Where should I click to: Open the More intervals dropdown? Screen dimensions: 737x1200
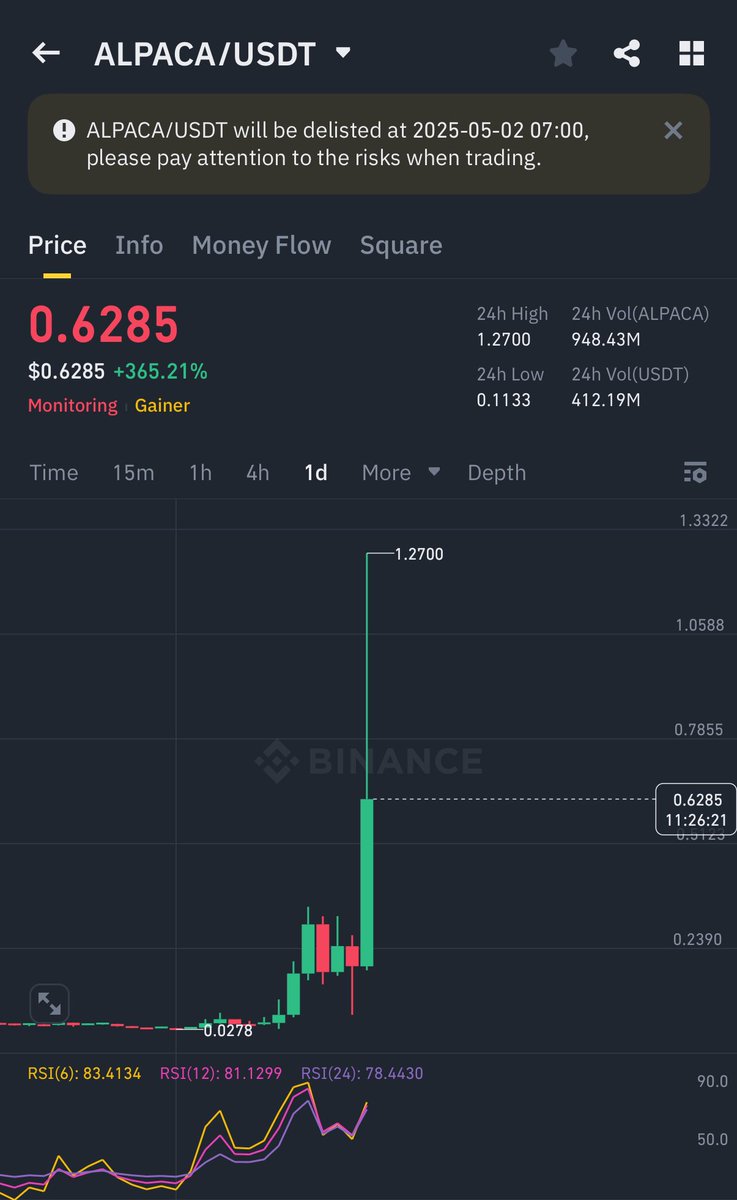pos(401,472)
